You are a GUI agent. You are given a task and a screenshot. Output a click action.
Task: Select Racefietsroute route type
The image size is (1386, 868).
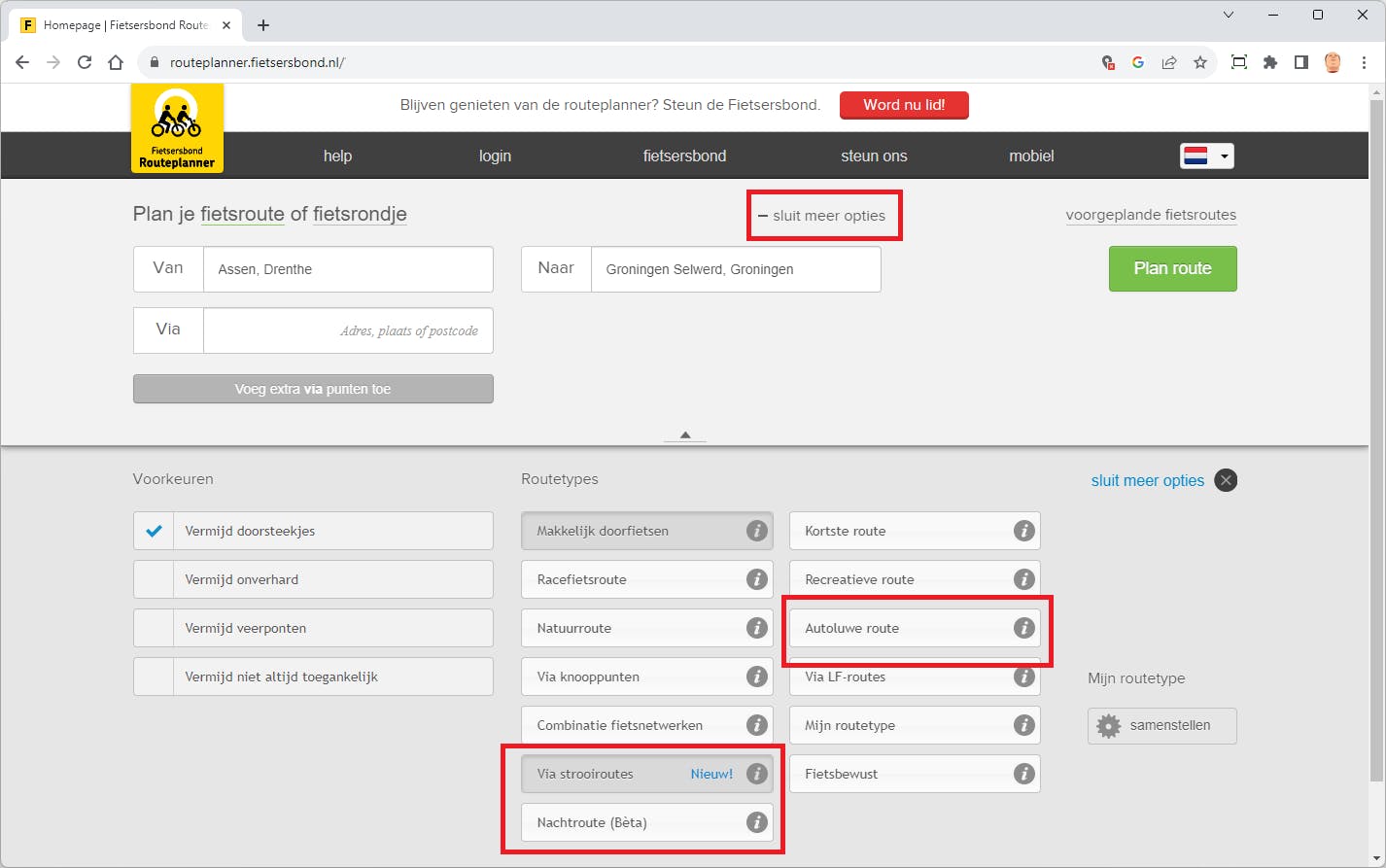pyautogui.click(x=647, y=579)
